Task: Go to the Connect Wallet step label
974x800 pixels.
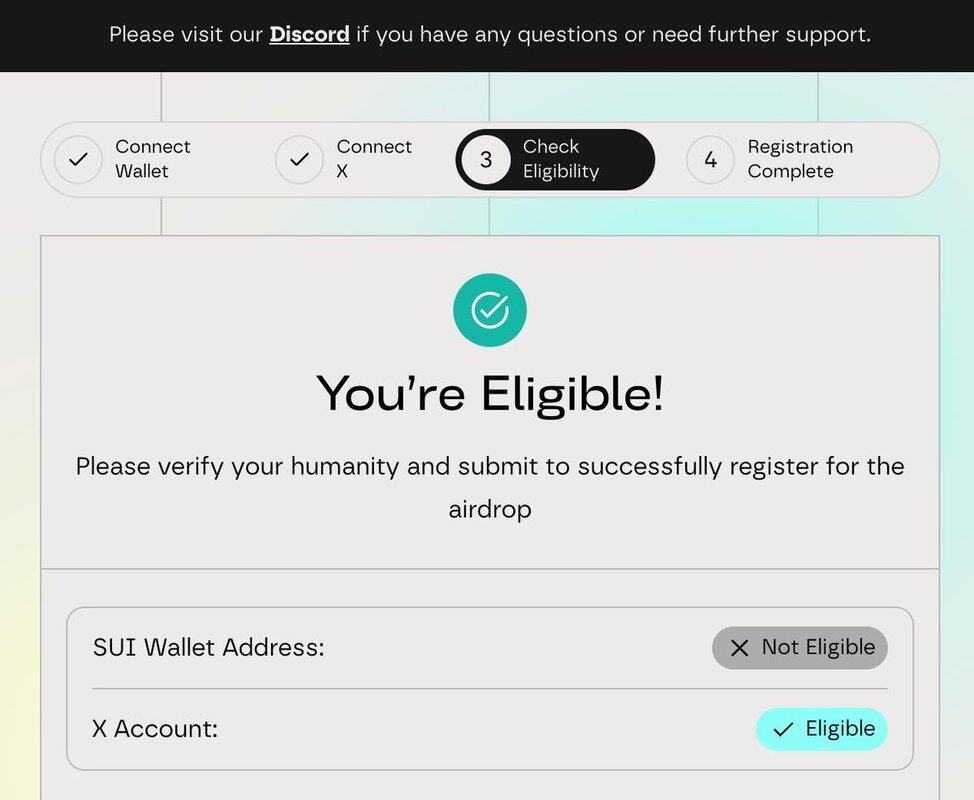Action: [x=152, y=159]
